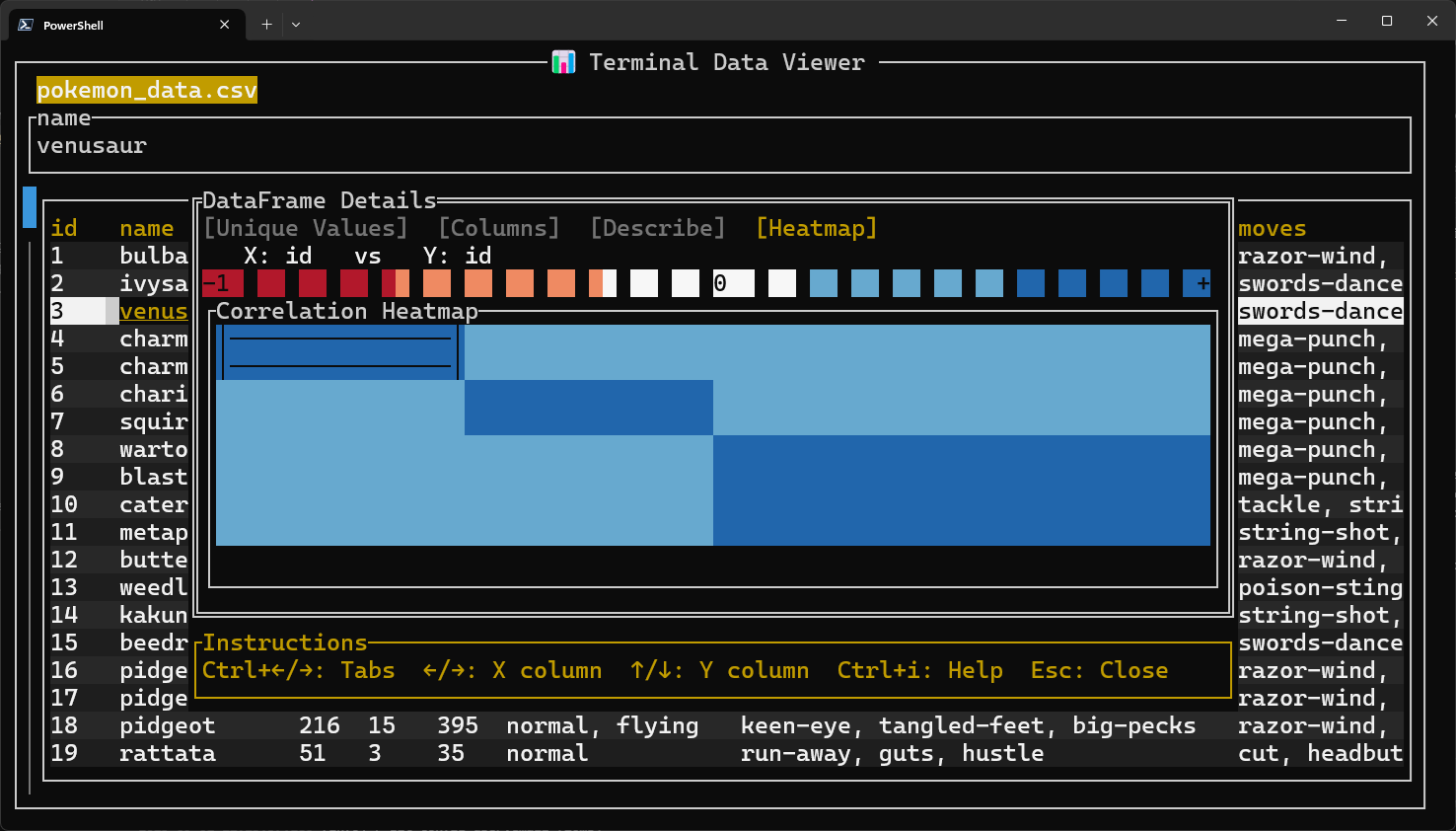This screenshot has height=831, width=1456.
Task: Click the 'X: id' axis label
Action: pos(278,256)
